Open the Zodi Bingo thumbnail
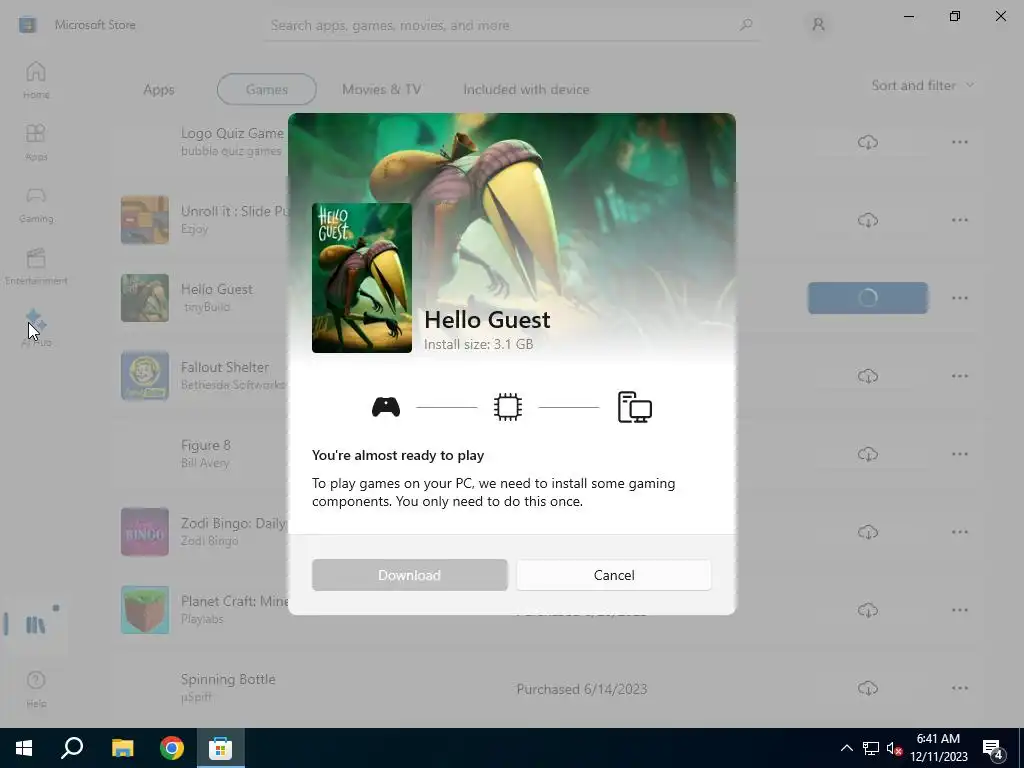1024x768 pixels. [x=145, y=532]
